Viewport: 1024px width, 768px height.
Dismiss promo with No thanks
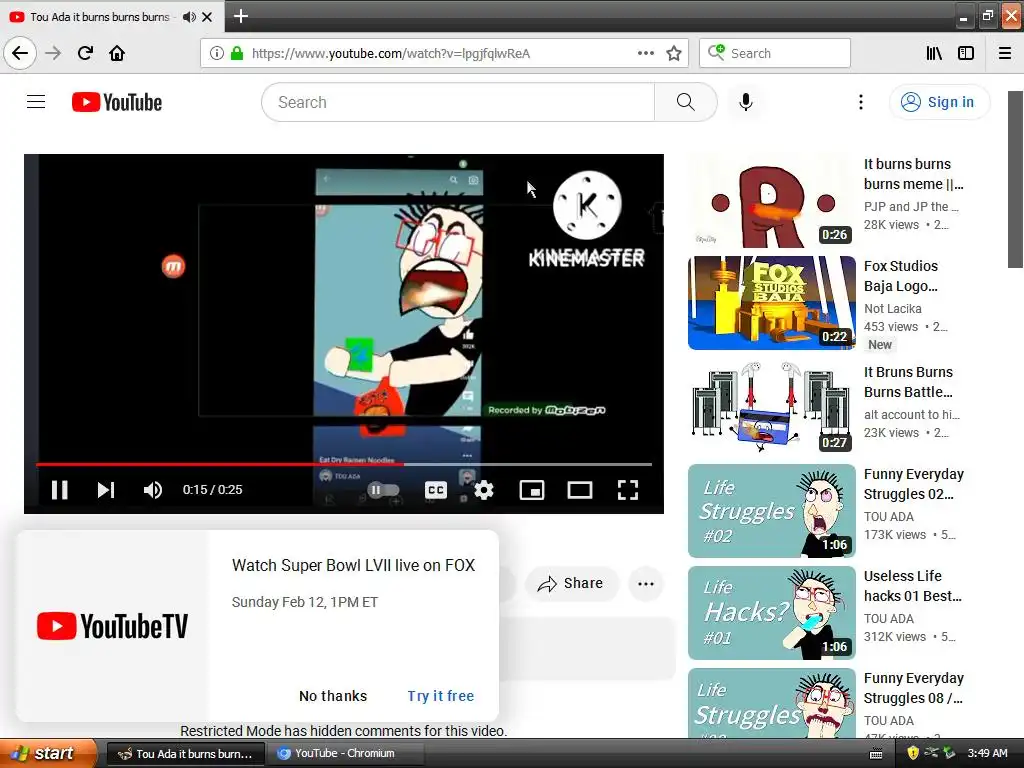point(333,696)
